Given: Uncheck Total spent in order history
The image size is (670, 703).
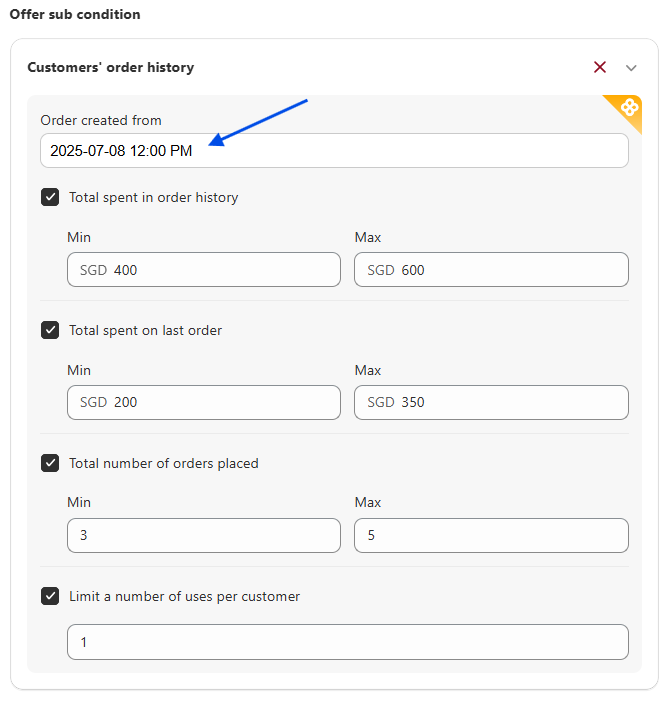Looking at the screenshot, I should point(50,197).
